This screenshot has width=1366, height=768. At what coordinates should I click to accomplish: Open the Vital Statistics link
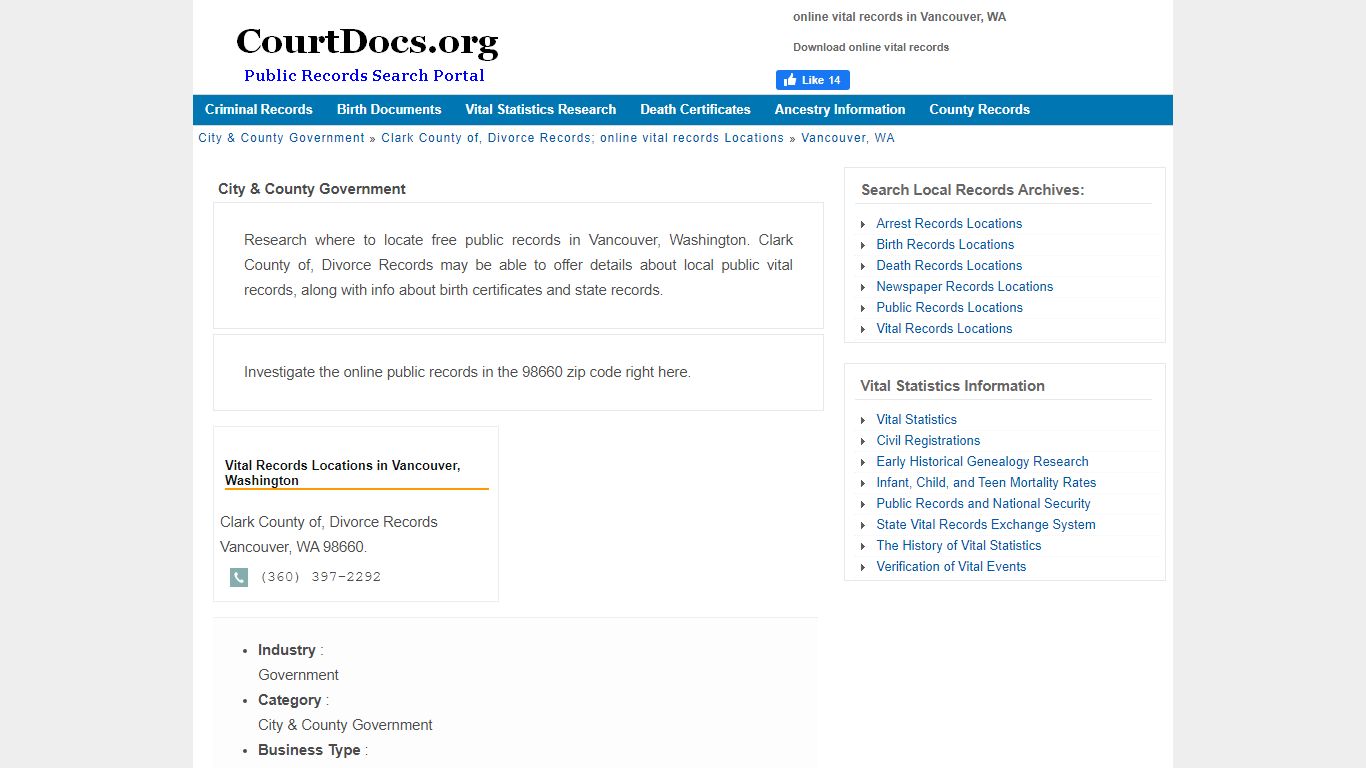[x=916, y=420]
